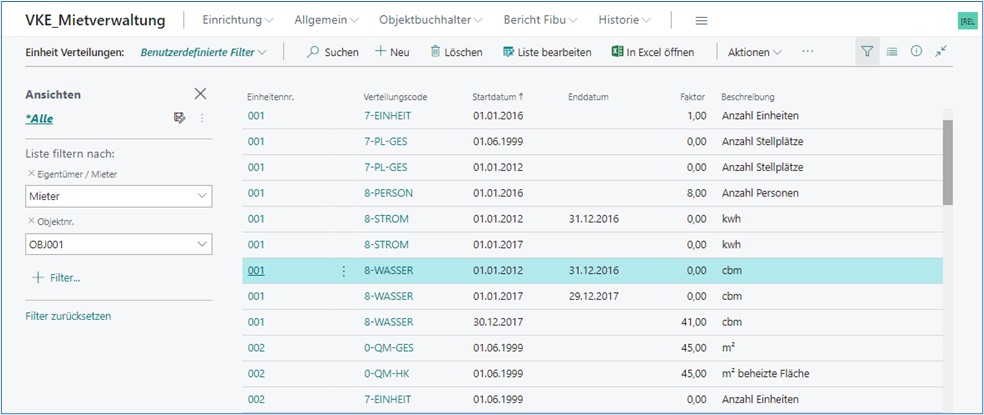Image resolution: width=984 pixels, height=415 pixels.
Task: Expand the Aktionen dropdown
Action: 754,52
